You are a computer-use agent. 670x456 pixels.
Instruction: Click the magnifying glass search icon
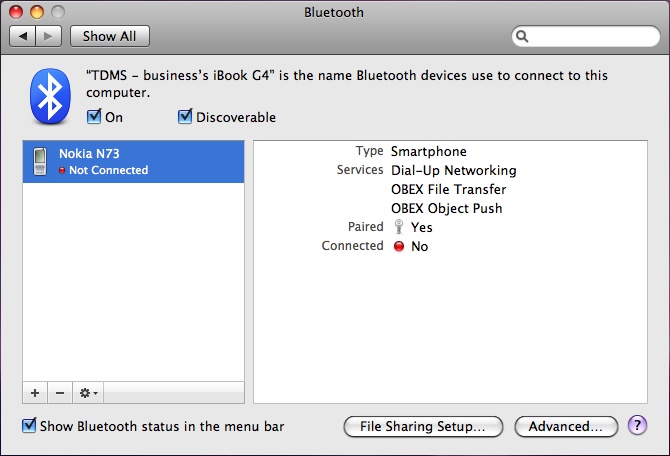pyautogui.click(x=522, y=36)
